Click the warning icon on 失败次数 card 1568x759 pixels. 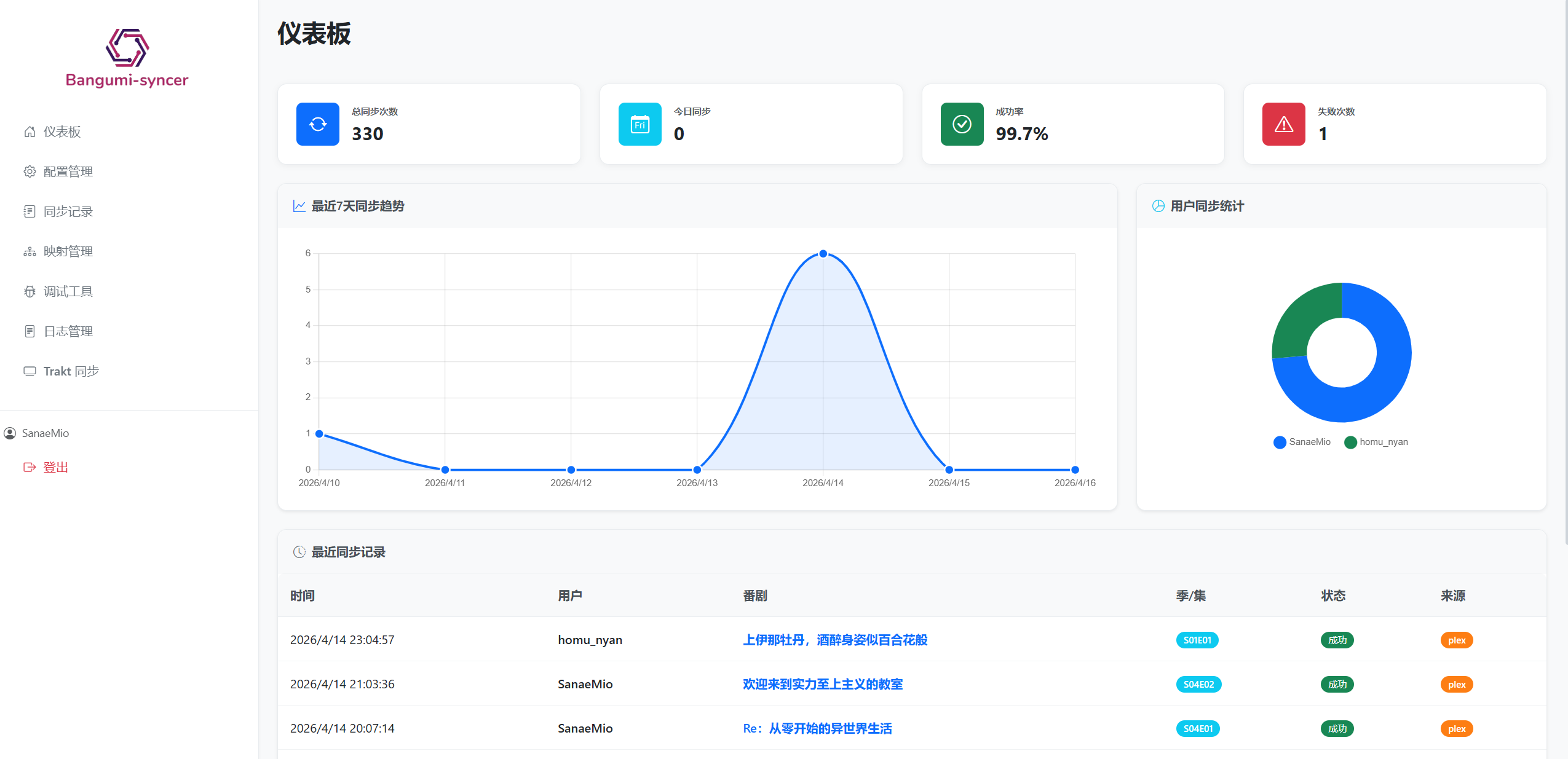1284,124
